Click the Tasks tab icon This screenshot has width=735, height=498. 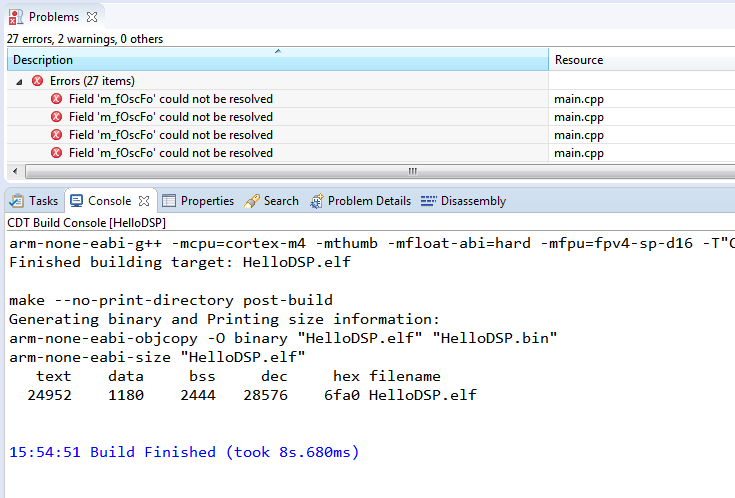point(18,201)
